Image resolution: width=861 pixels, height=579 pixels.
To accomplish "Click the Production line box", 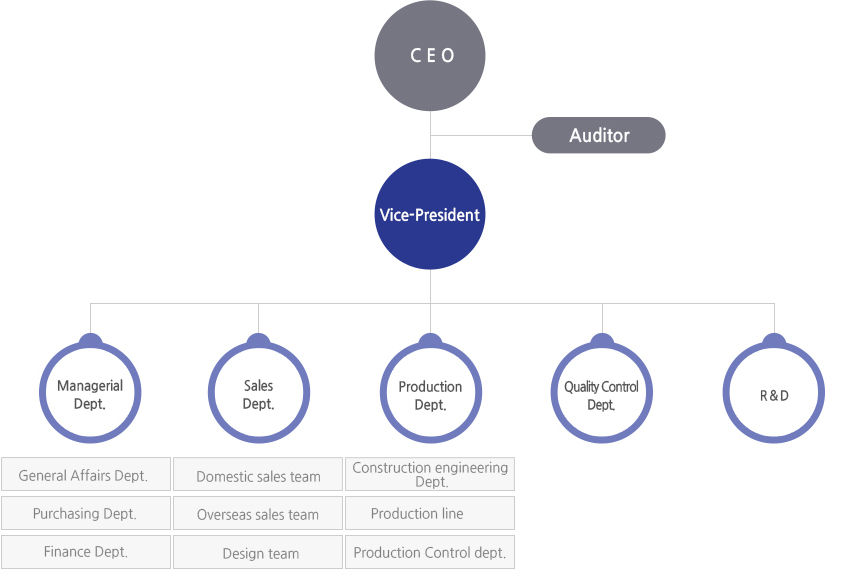I will tap(430, 513).
